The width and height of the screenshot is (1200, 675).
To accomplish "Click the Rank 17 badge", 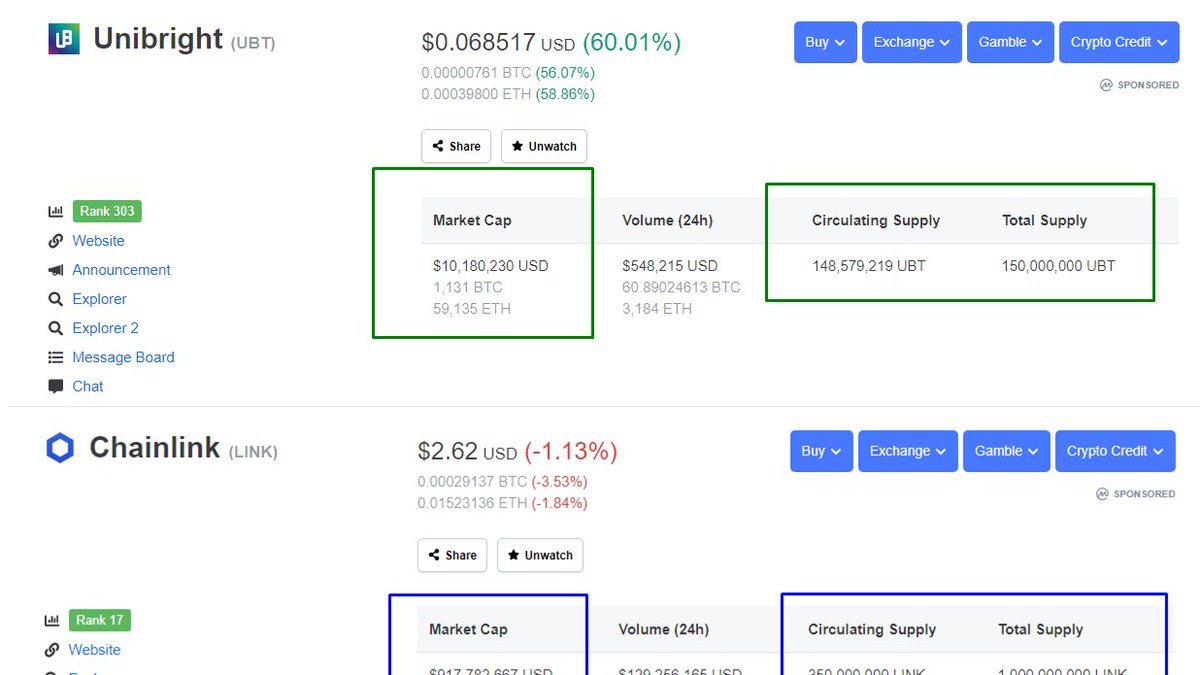I will coord(100,620).
